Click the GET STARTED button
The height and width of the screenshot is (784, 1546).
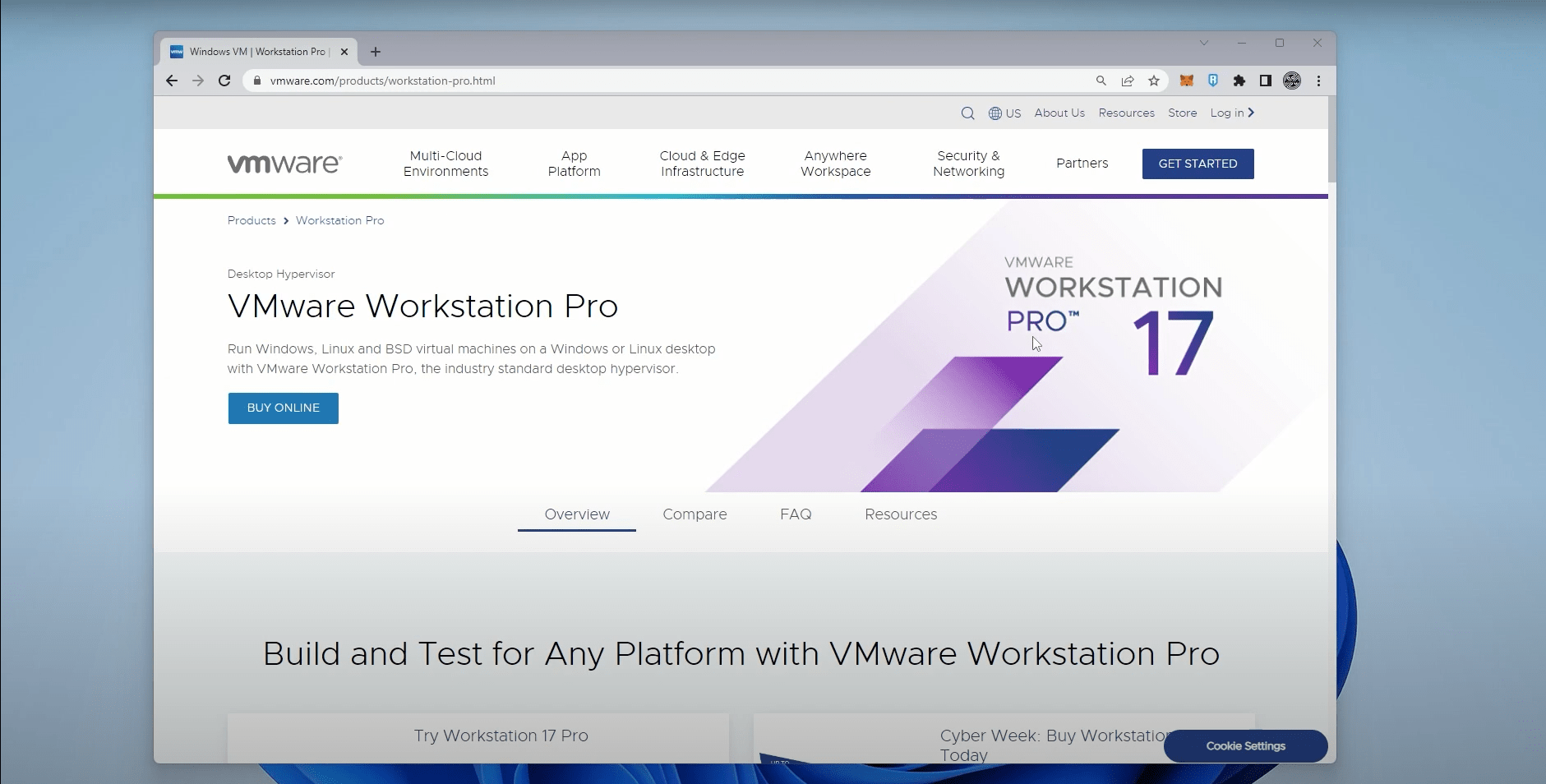coord(1197,164)
